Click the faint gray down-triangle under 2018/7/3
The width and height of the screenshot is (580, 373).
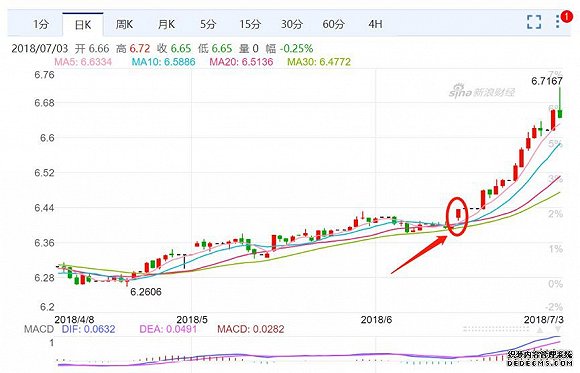coord(558,329)
